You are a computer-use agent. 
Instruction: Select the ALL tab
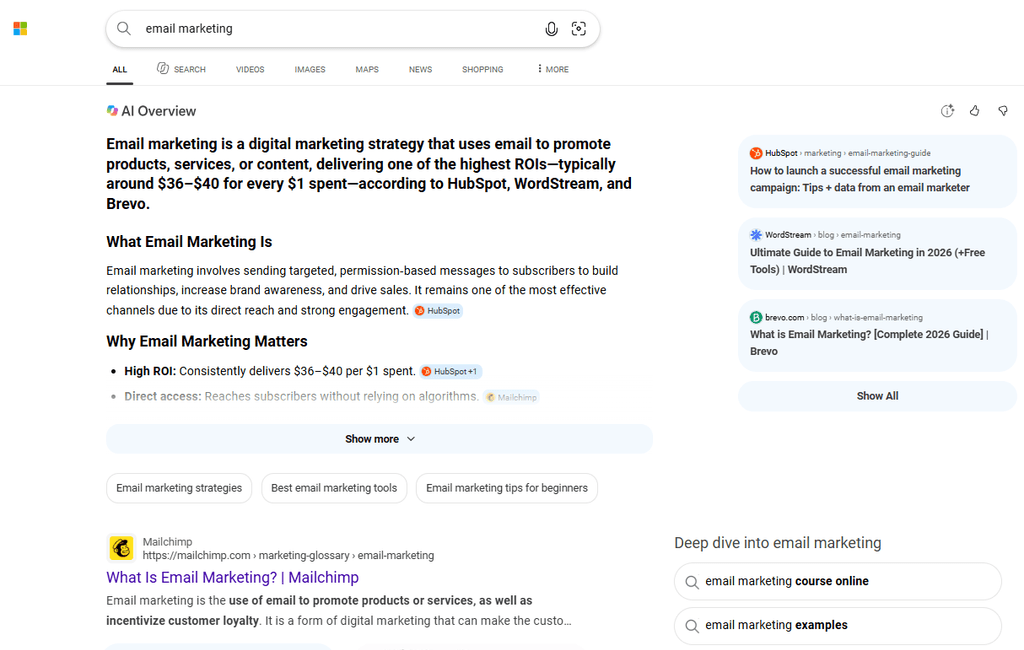[120, 69]
